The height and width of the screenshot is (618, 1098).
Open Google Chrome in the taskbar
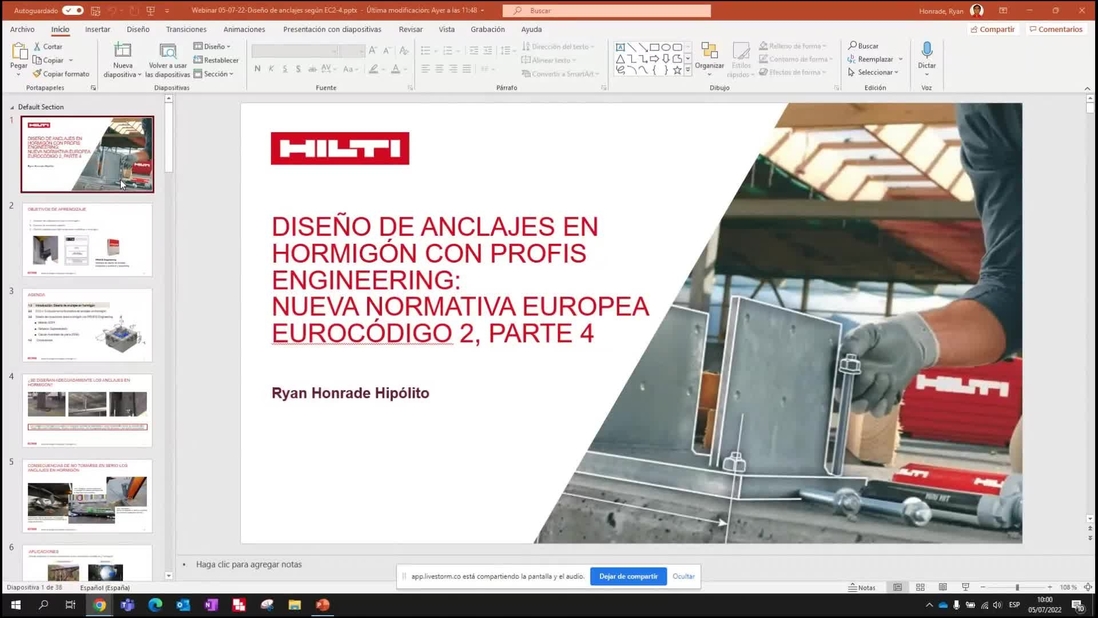(99, 605)
